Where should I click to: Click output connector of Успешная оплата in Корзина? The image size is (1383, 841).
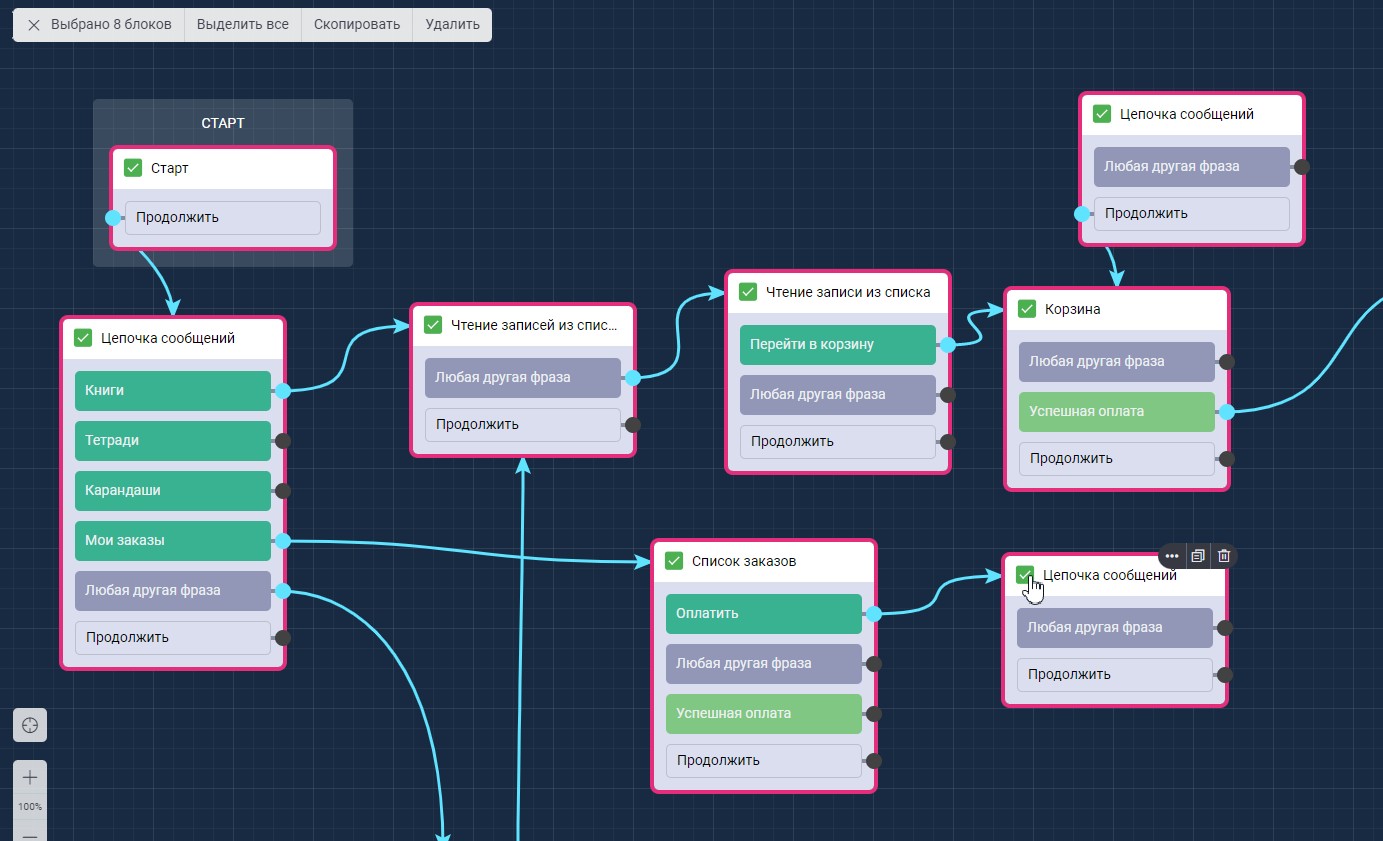1226,411
